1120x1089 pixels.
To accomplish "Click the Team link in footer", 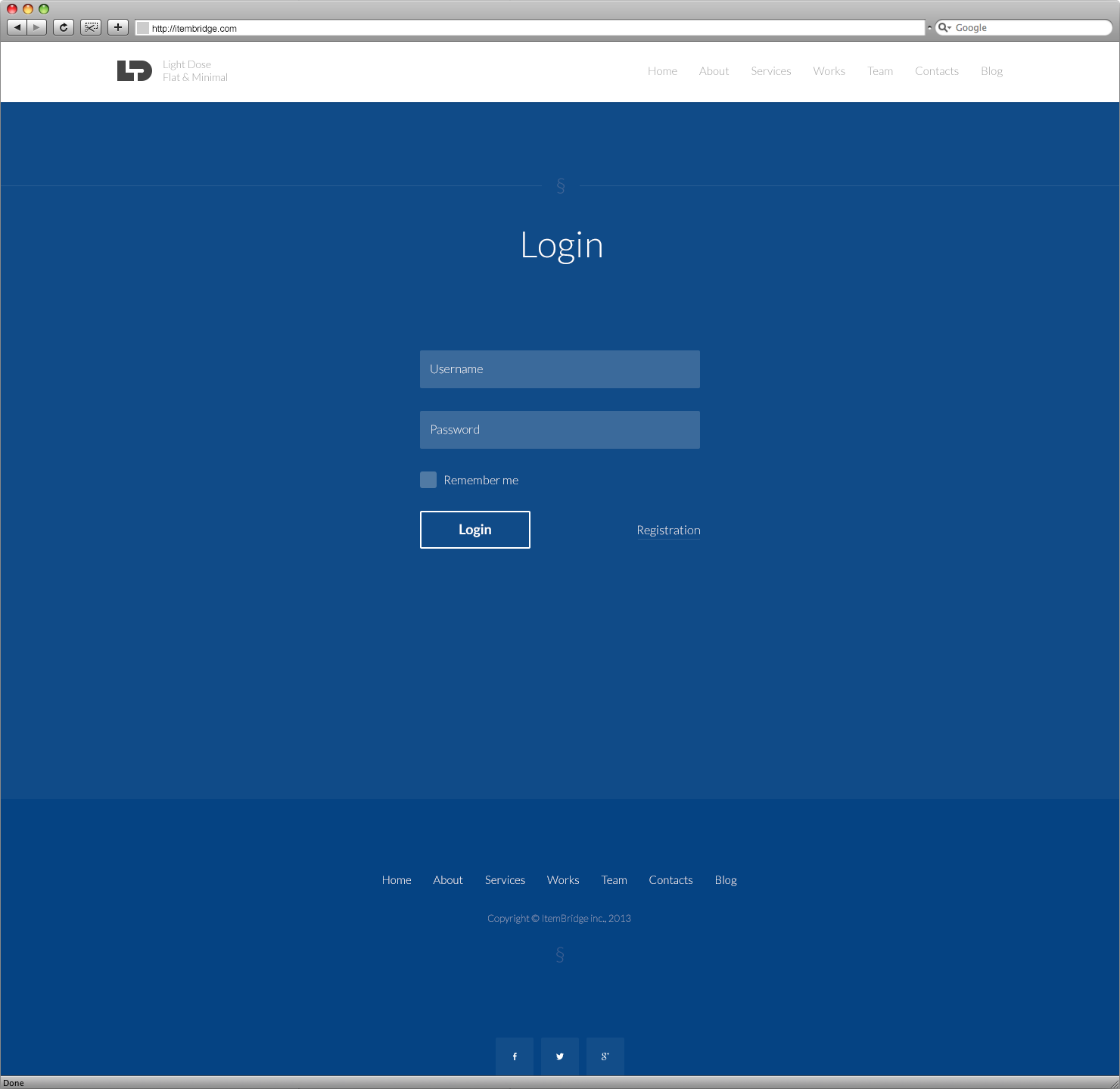I will pos(614,880).
